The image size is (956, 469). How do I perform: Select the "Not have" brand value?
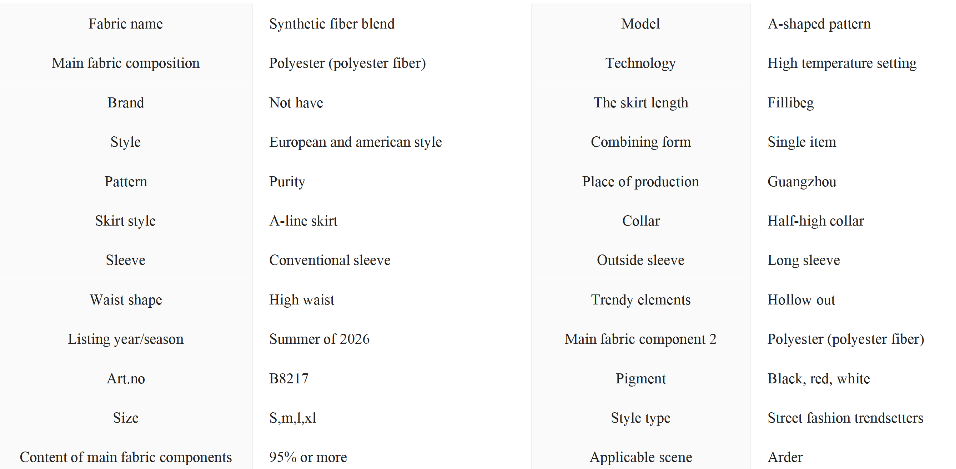pos(296,103)
